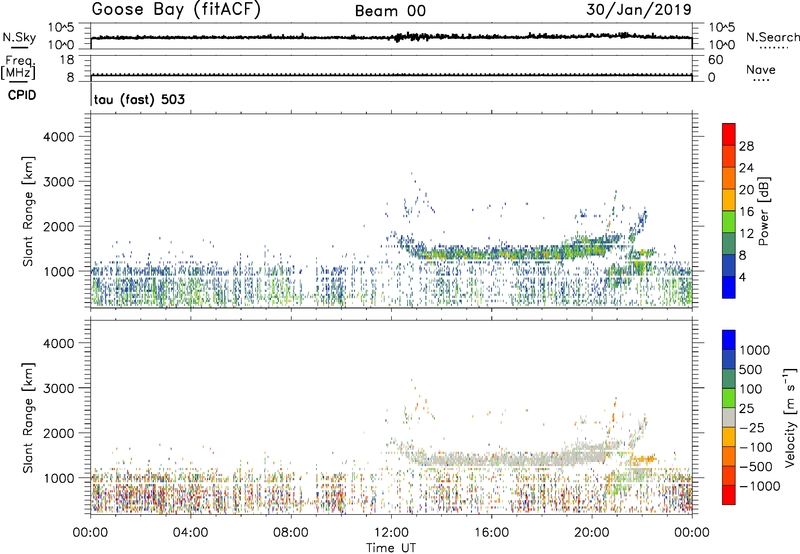Click the 'Time UT' axis title

click(x=391, y=548)
